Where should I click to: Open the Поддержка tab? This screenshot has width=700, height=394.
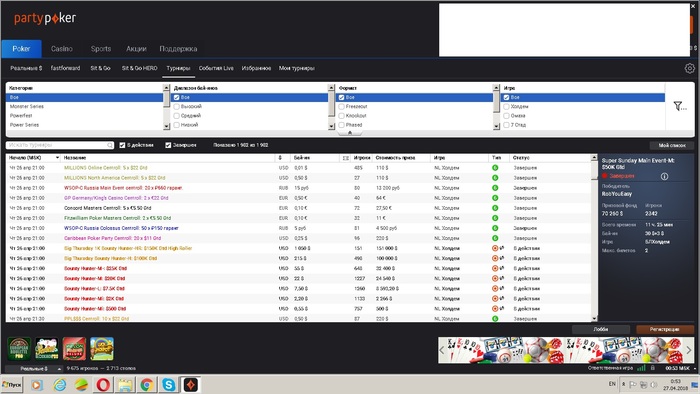point(178,49)
